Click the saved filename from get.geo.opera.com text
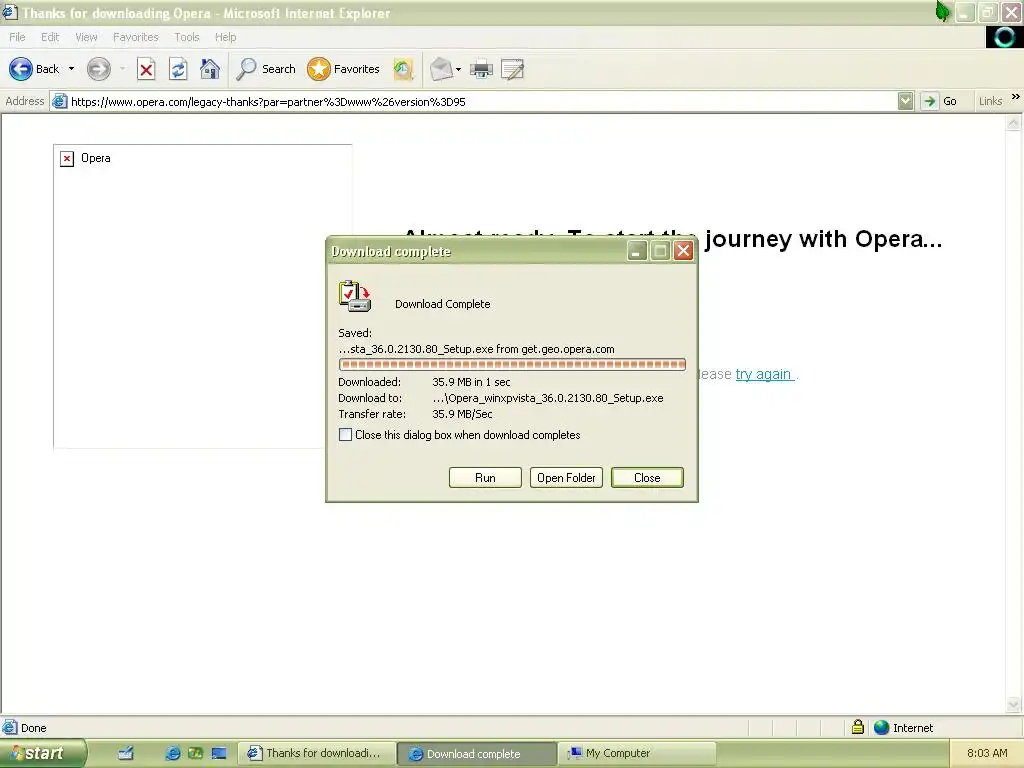The height and width of the screenshot is (768, 1024). pyautogui.click(x=476, y=349)
